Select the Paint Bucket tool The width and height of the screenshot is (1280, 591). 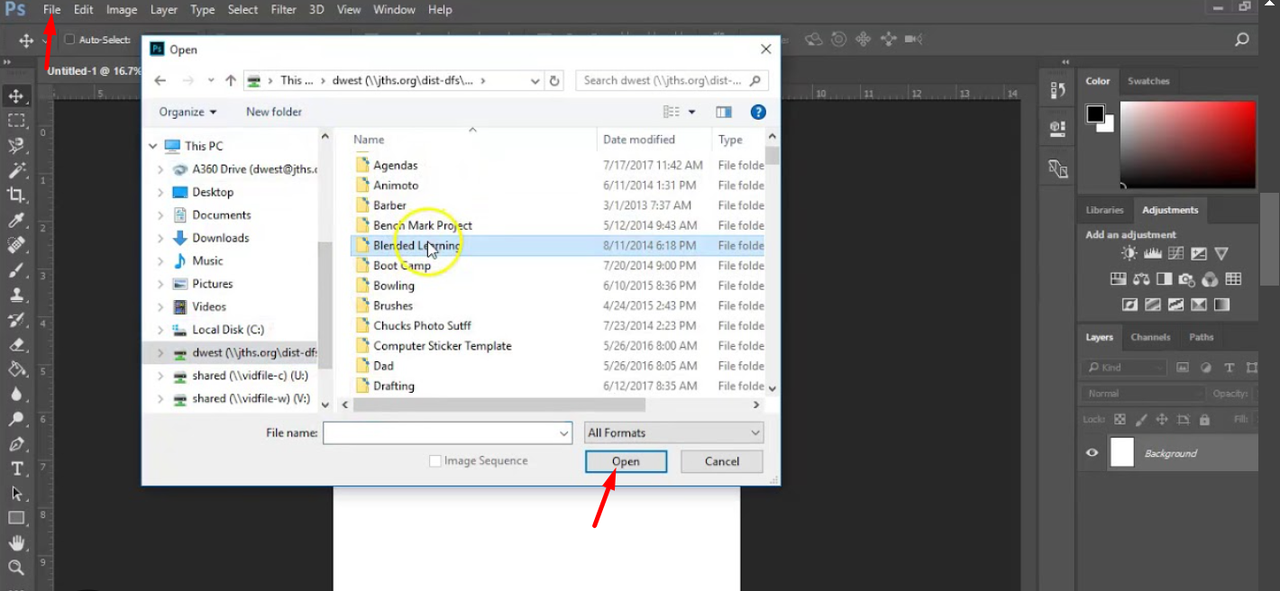point(17,369)
